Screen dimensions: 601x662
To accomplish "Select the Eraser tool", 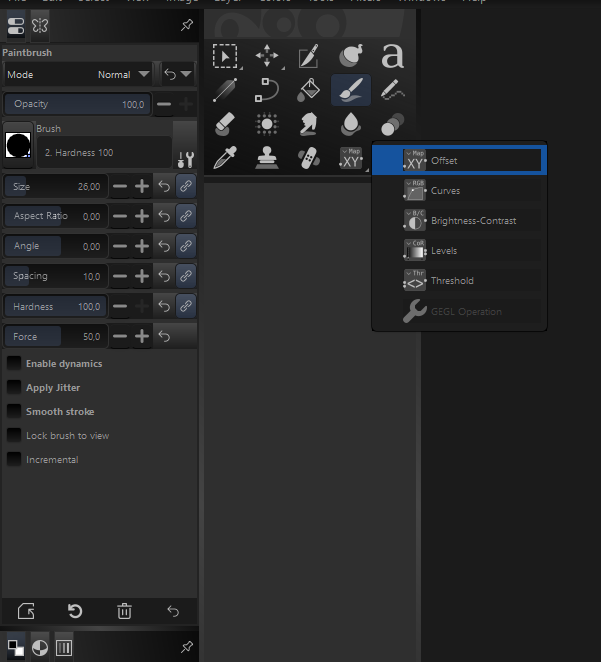I will 225,124.
